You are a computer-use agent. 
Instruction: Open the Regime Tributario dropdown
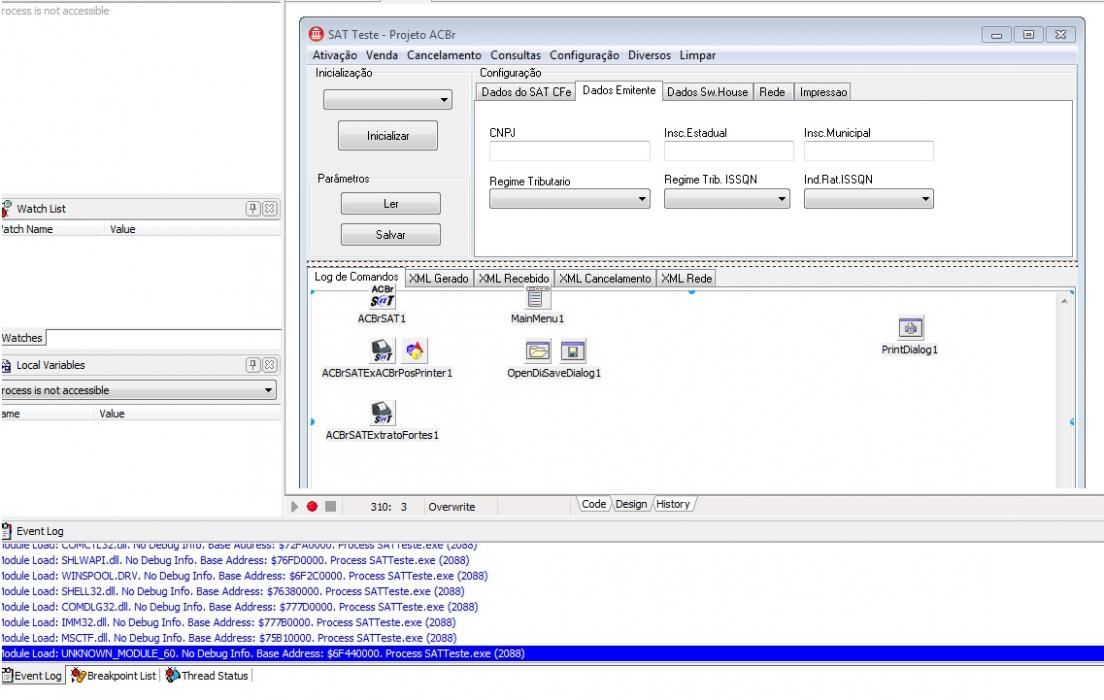570,199
